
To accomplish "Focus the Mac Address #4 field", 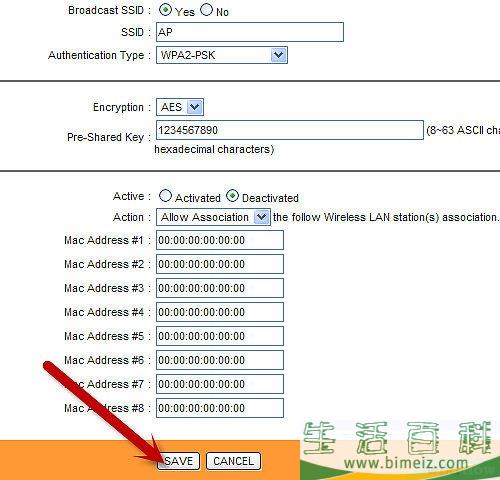I will [x=220, y=312].
